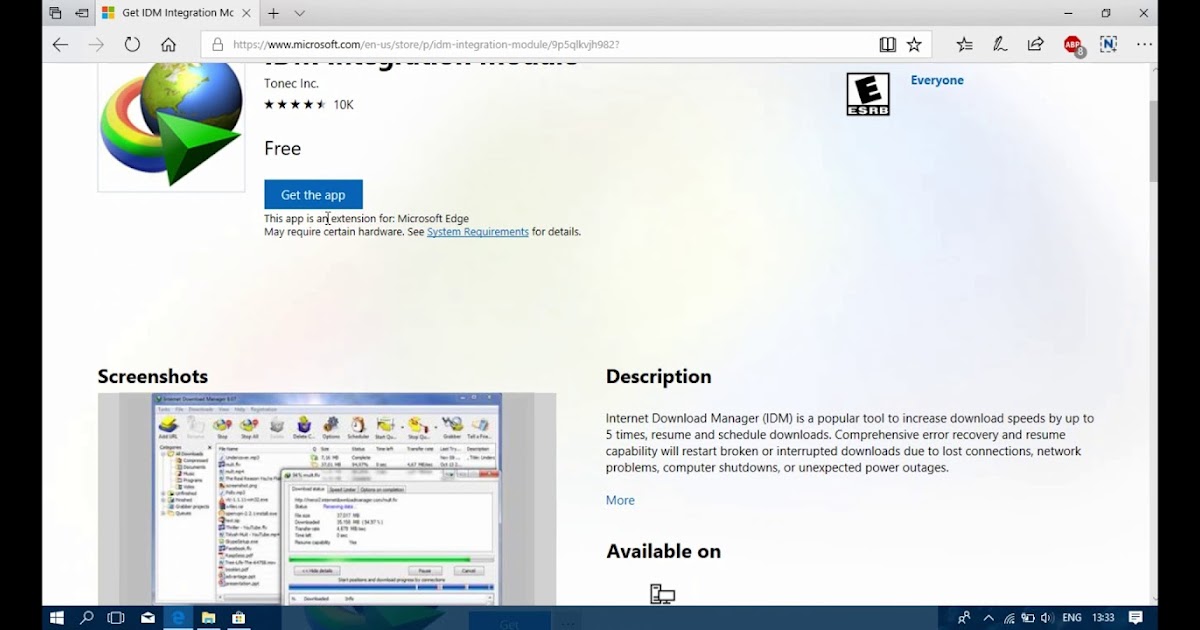
Task: Click the OneNote Web Clipper icon
Action: pyautogui.click(x=1108, y=44)
